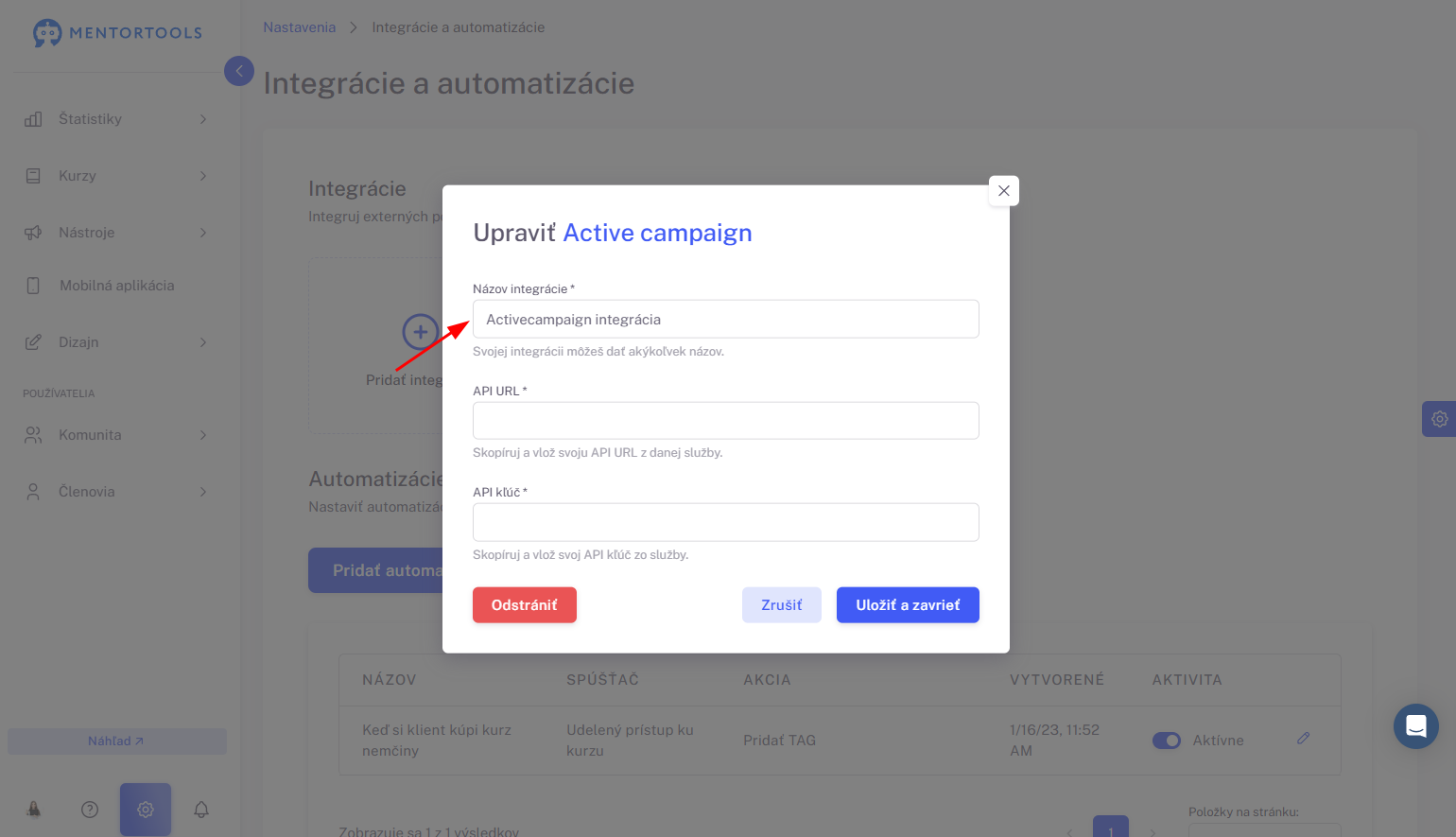Click the Uložiť a zavrieť button

click(908, 605)
